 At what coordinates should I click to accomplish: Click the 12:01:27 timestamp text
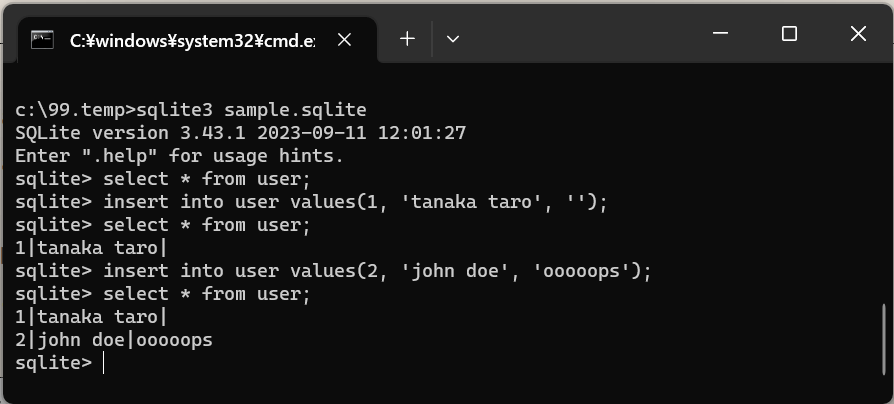(x=422, y=132)
